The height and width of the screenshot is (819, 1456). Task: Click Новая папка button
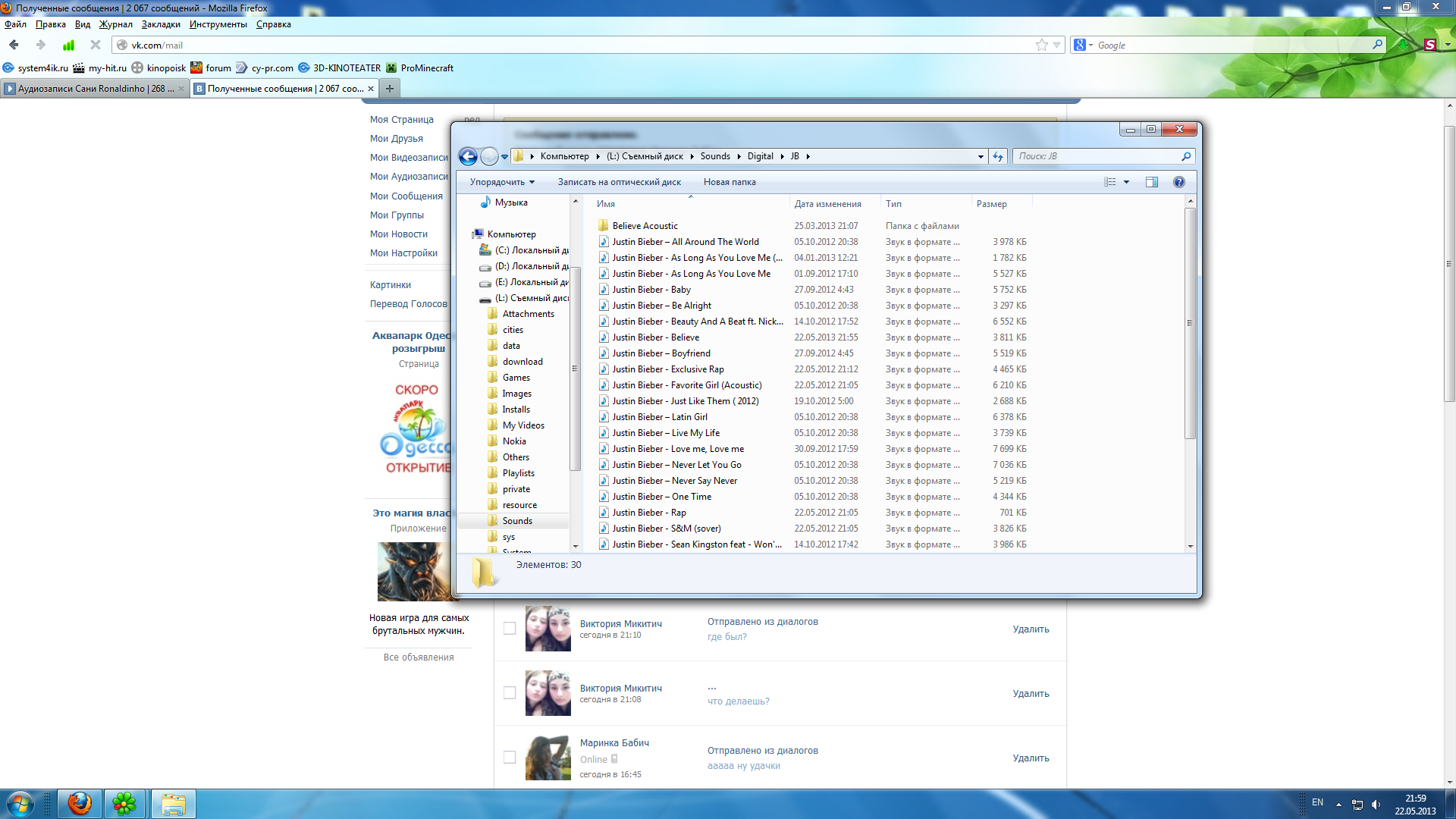(x=730, y=182)
